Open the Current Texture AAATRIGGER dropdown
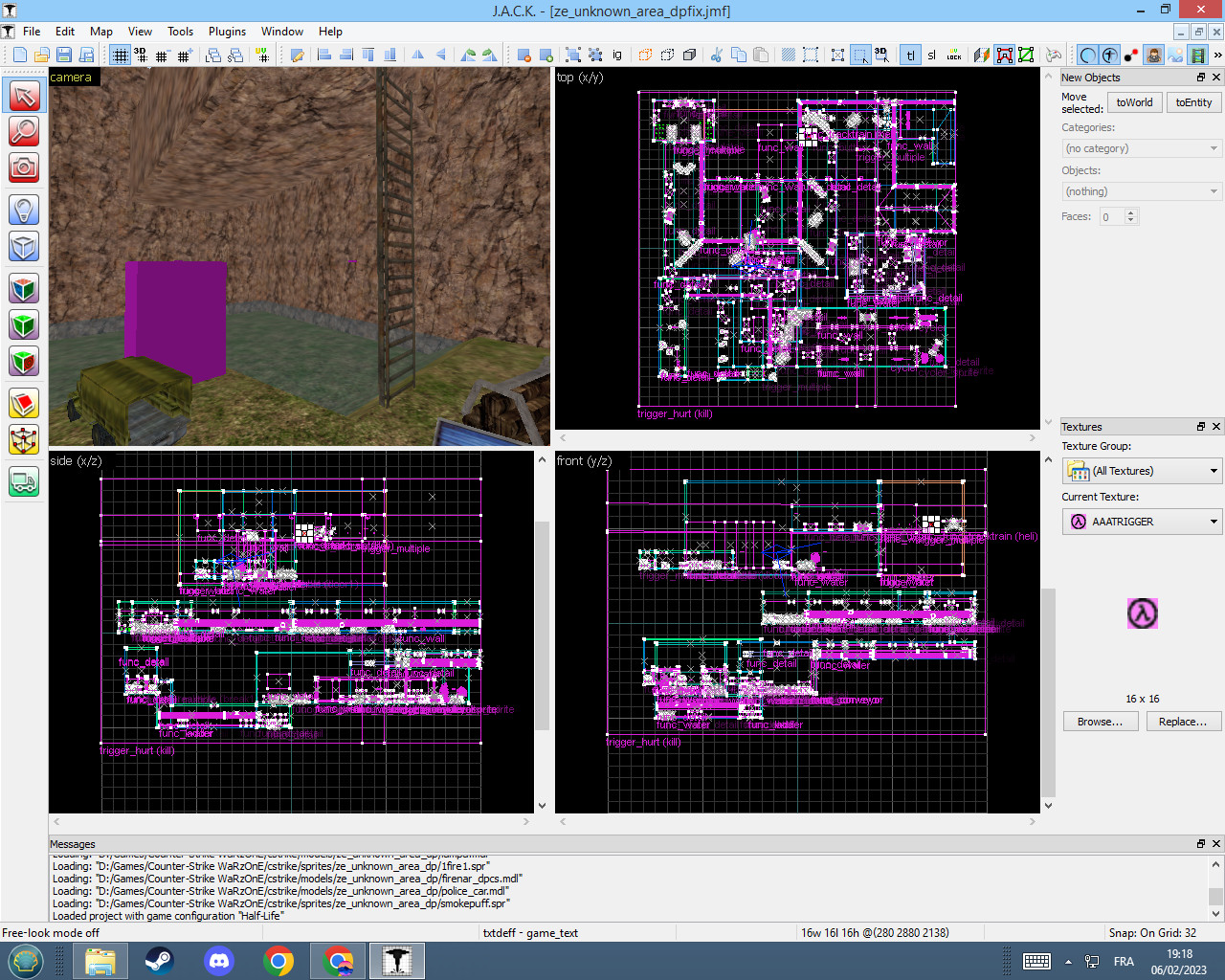 pos(1141,522)
